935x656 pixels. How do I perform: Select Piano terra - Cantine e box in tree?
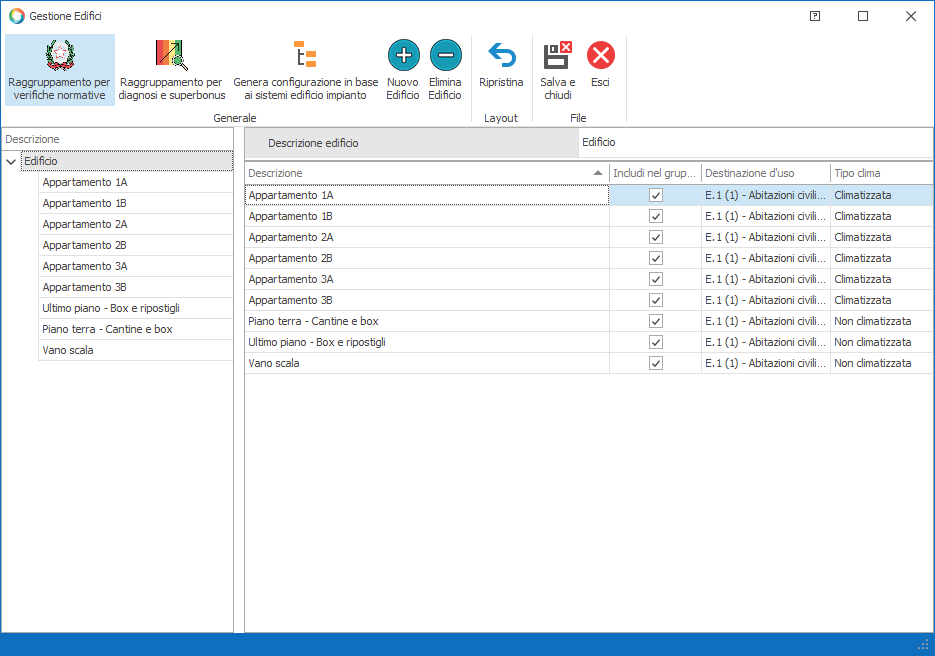click(x=107, y=329)
